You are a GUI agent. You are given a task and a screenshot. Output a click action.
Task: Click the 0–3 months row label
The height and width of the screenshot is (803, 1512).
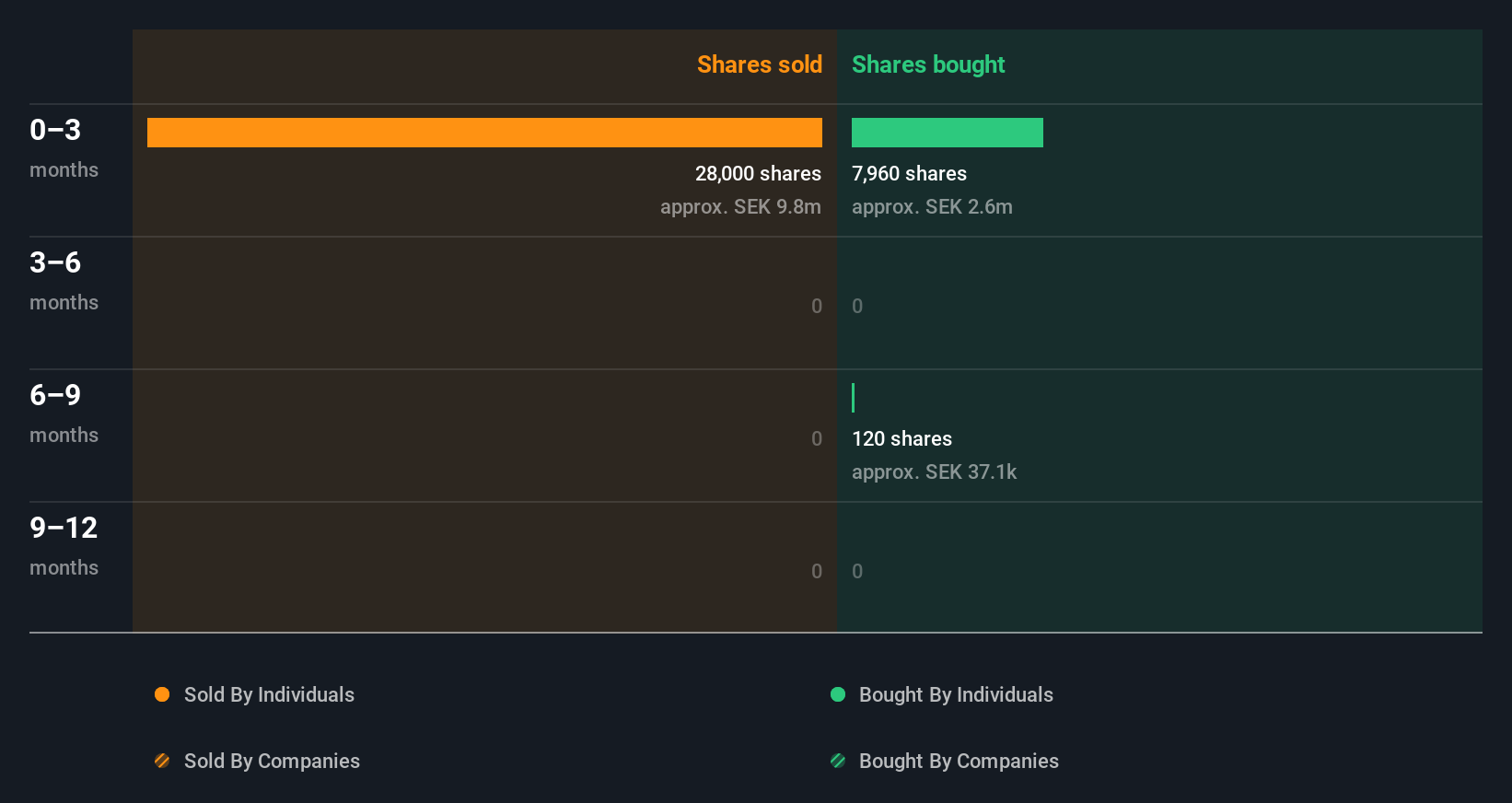(x=64, y=148)
